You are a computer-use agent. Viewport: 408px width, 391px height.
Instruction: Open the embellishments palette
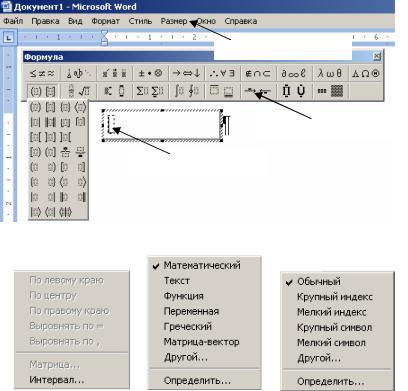point(114,73)
